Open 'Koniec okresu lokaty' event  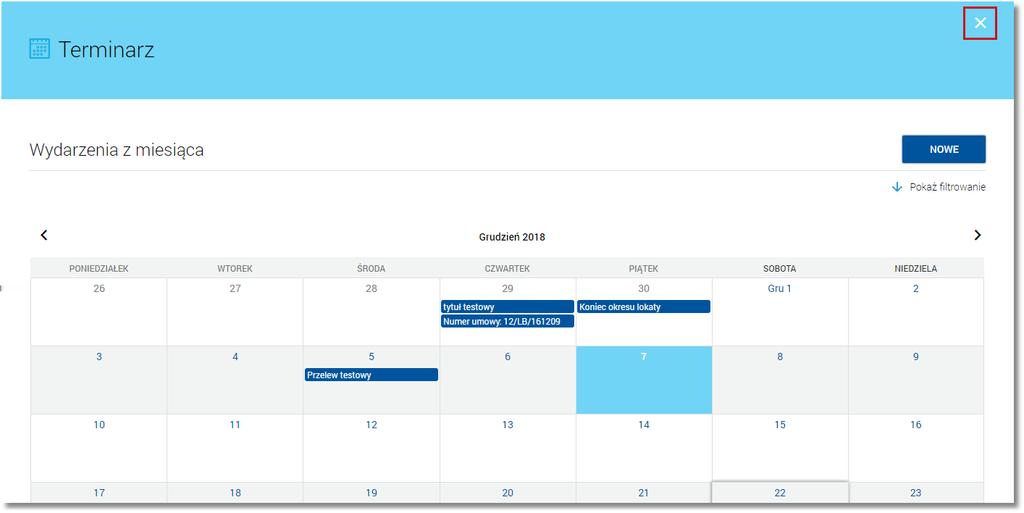point(643,307)
